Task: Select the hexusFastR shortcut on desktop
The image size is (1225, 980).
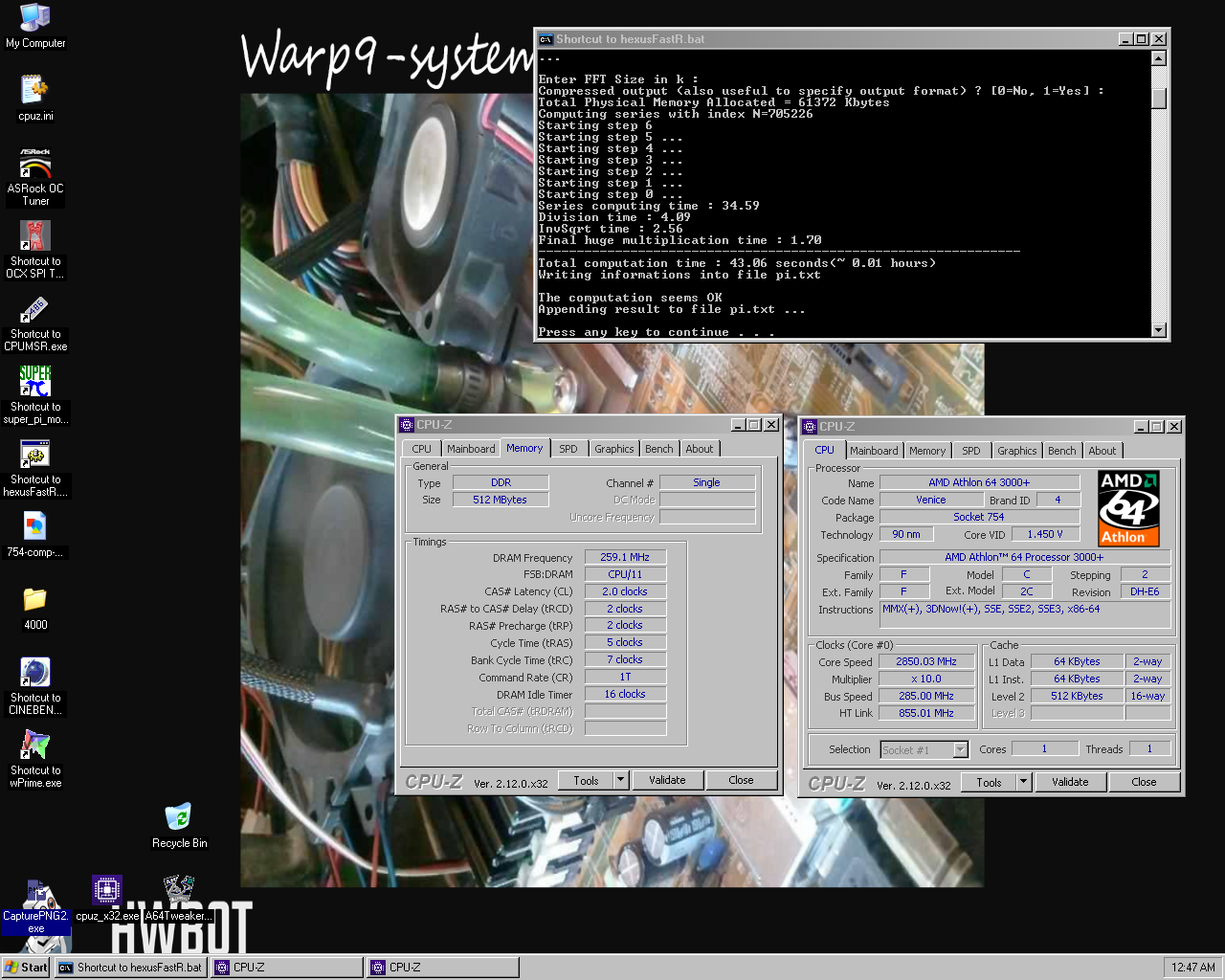Action: 35,455
